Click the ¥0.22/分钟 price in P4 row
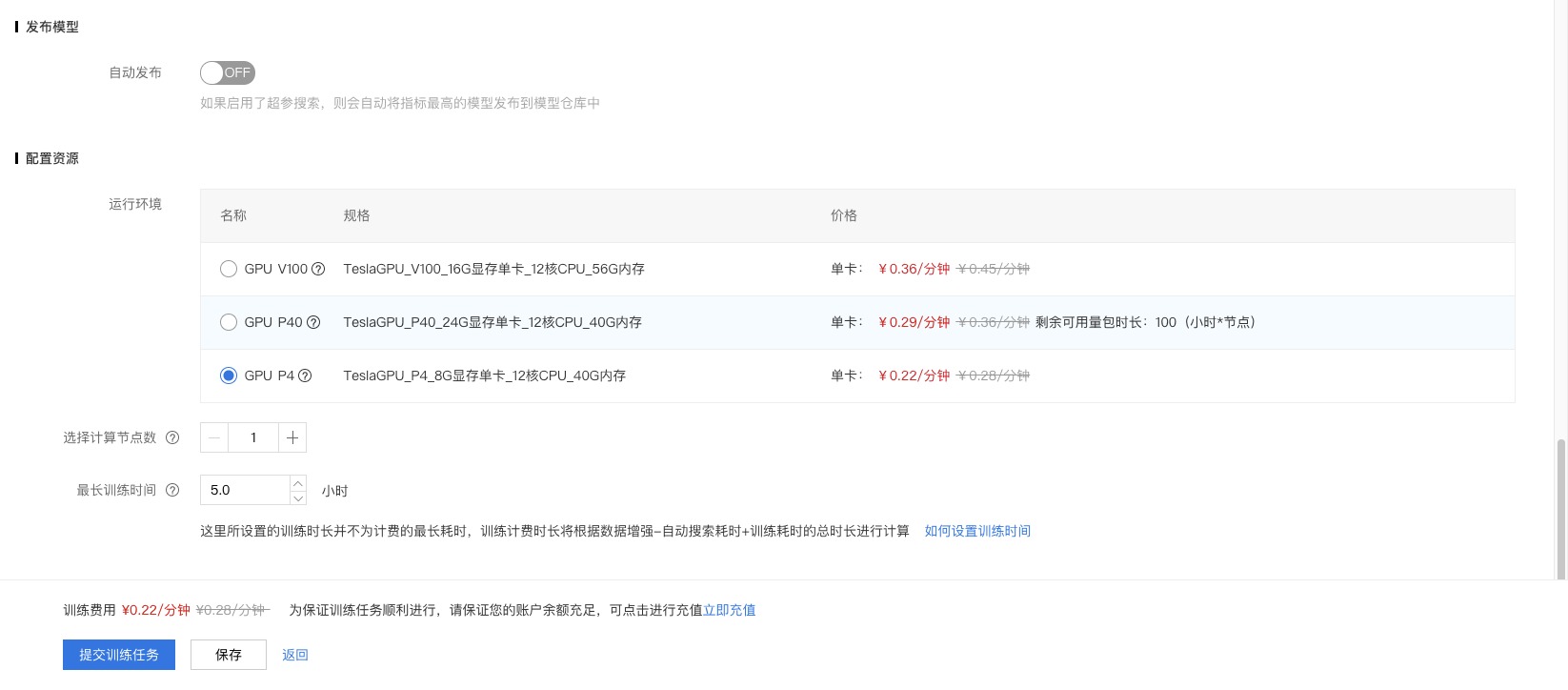 click(x=915, y=375)
